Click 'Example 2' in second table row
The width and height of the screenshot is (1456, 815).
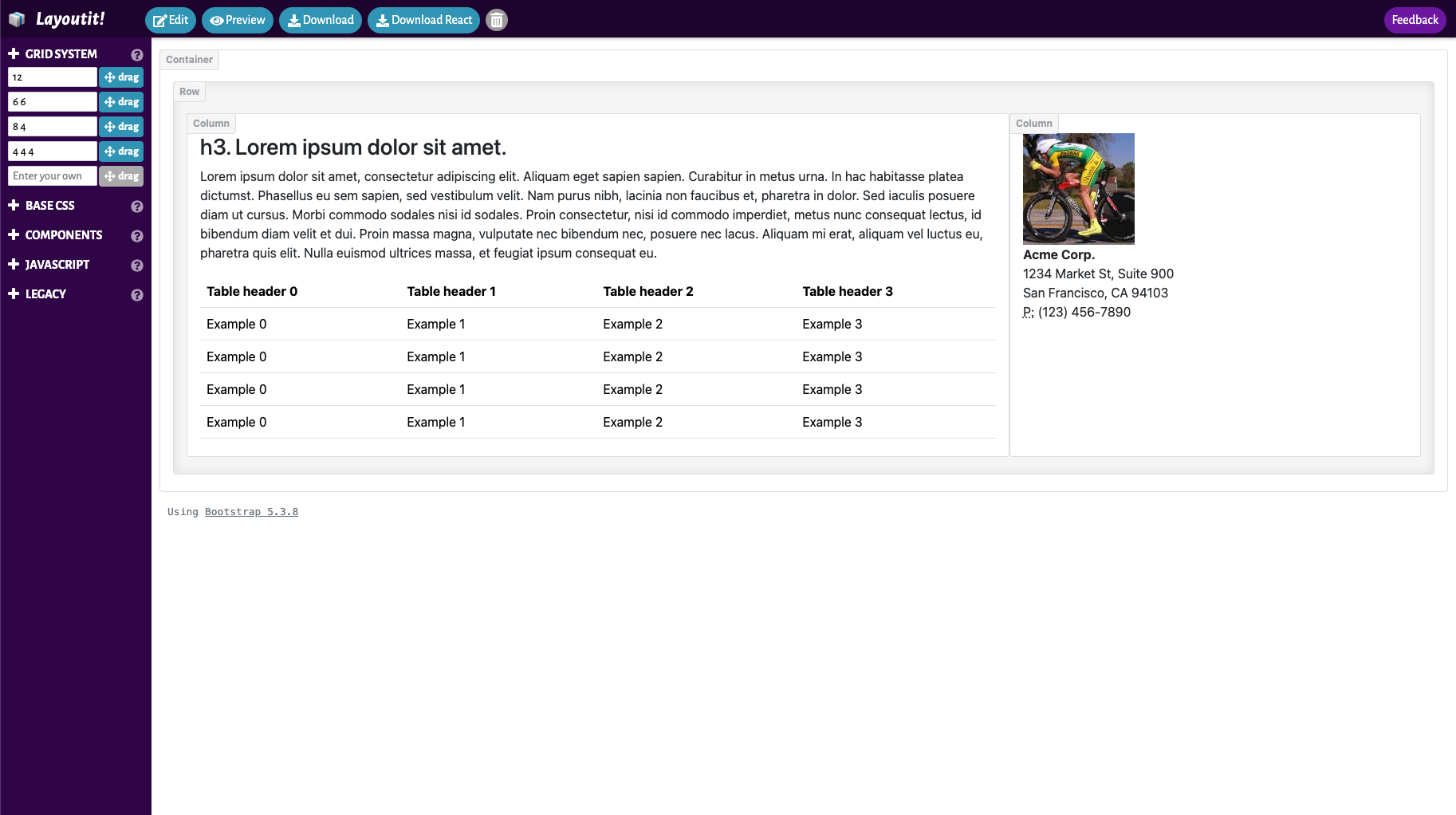click(x=633, y=357)
